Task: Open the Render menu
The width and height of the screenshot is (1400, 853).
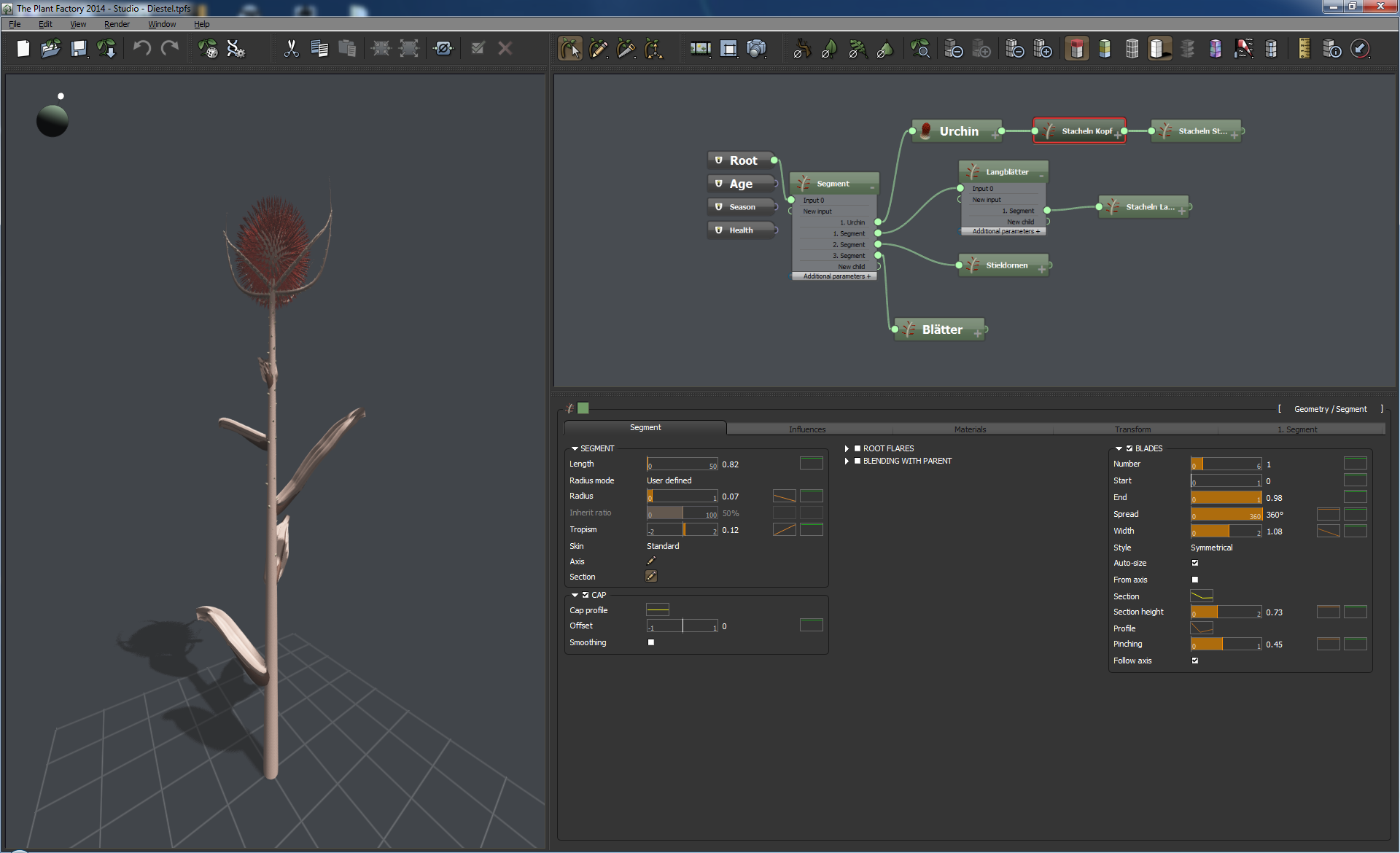Action: (x=117, y=24)
